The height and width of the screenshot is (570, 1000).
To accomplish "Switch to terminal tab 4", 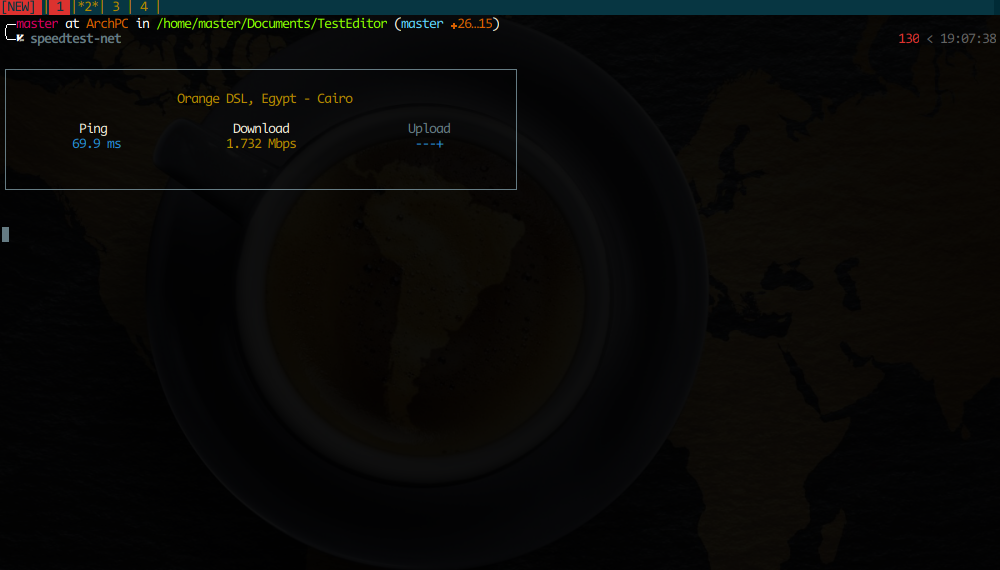I will 144,7.
